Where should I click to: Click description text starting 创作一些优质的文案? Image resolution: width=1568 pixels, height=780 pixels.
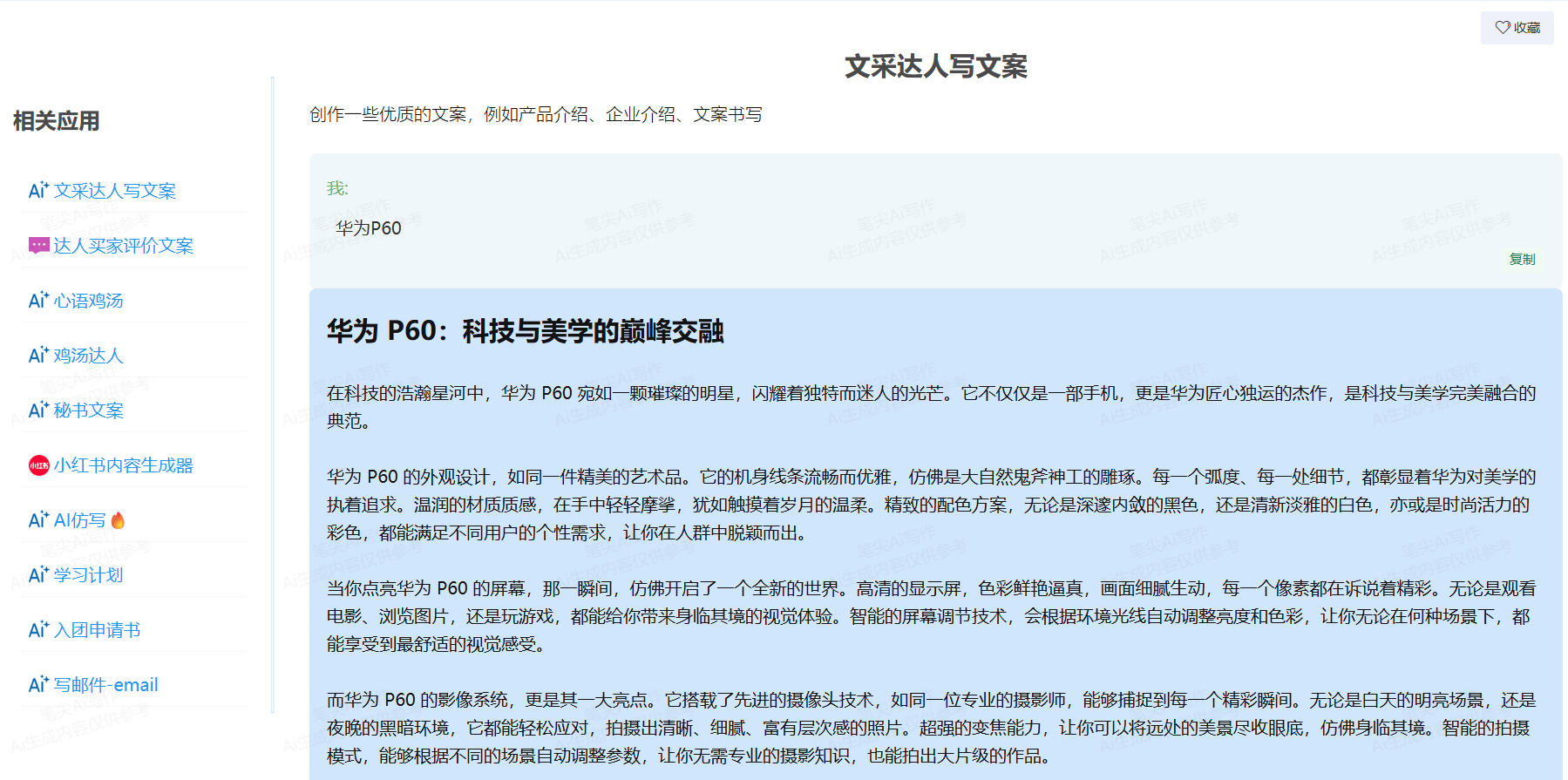(x=536, y=115)
